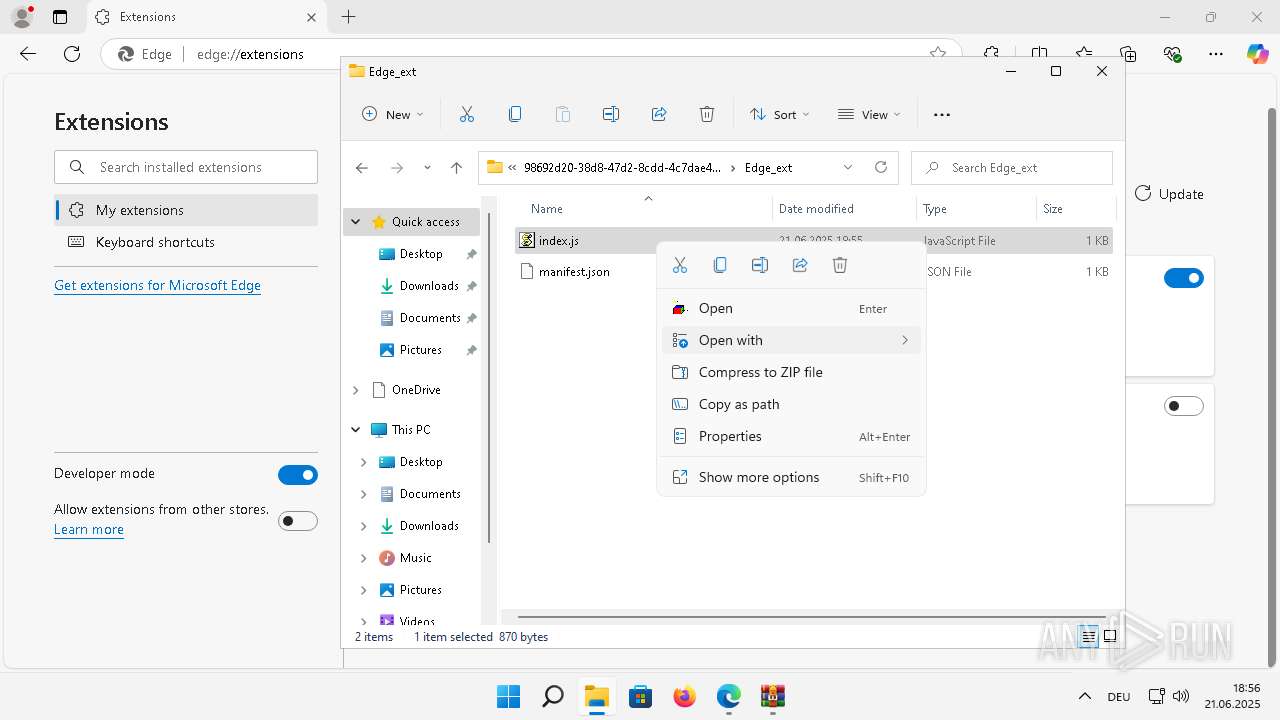Choose Show more options
The height and width of the screenshot is (720, 1280).
pyautogui.click(x=791, y=477)
